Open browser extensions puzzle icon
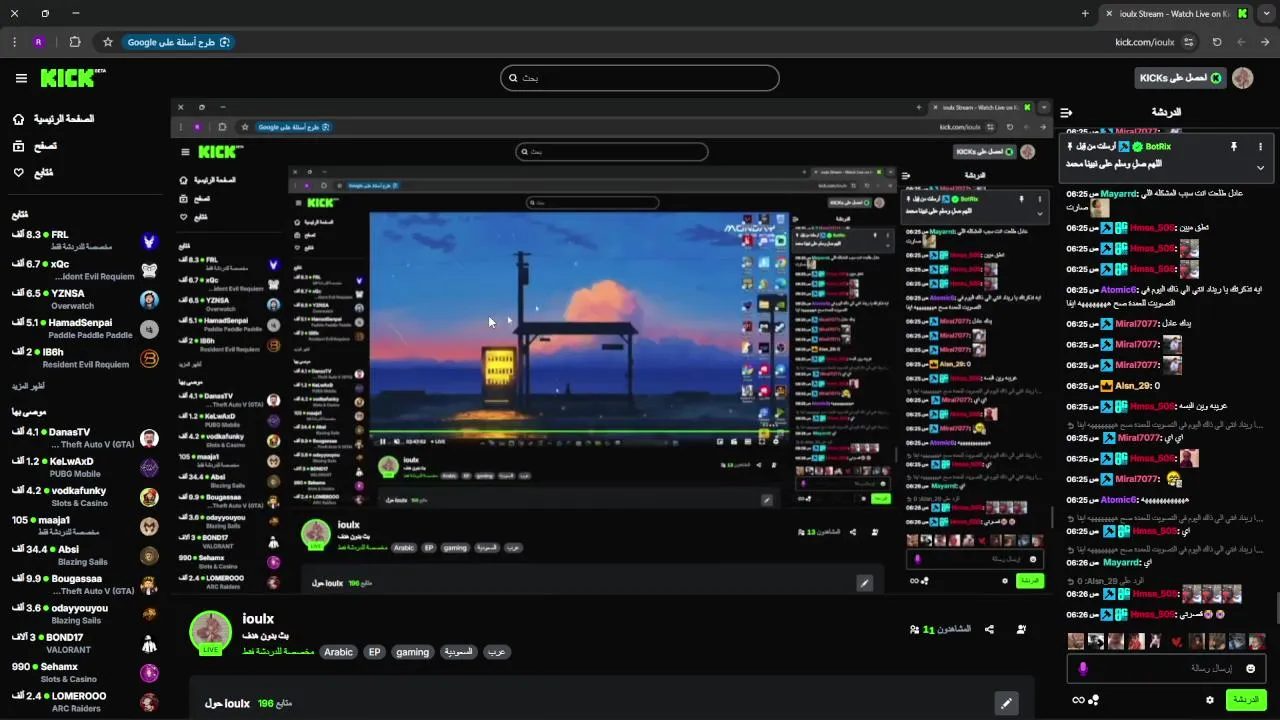Screen dimensions: 1280x720 point(75,42)
